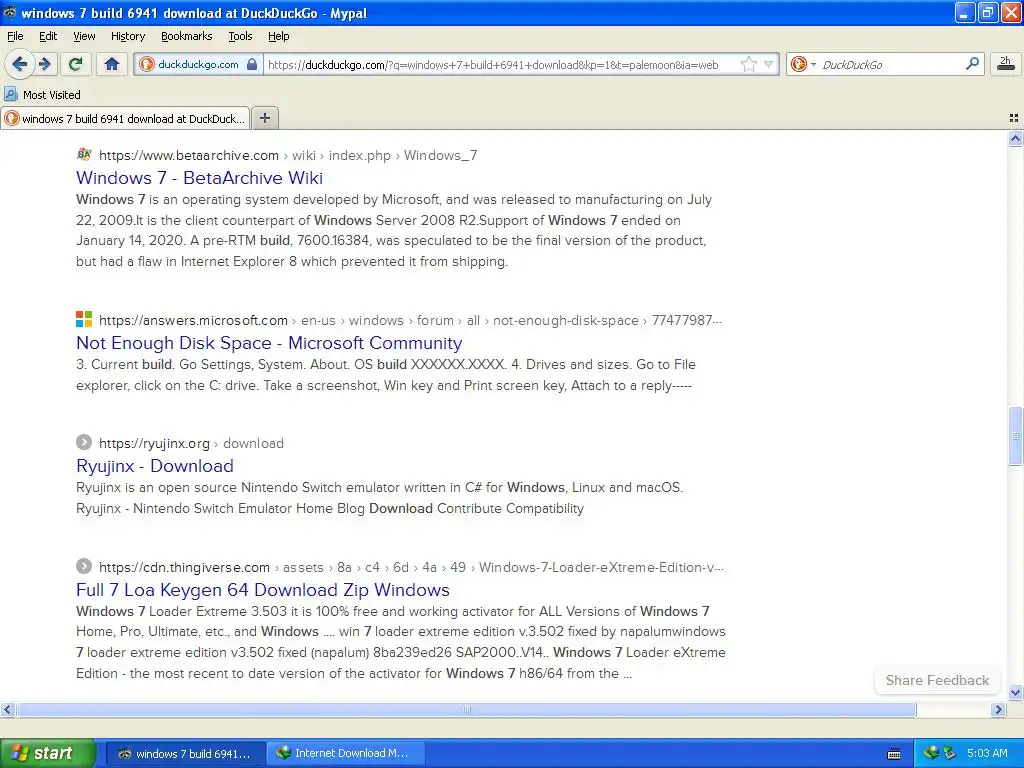Screen dimensions: 1024x768
Task: Switch to Internet Download Manager taskbar button
Action: pyautogui.click(x=346, y=754)
